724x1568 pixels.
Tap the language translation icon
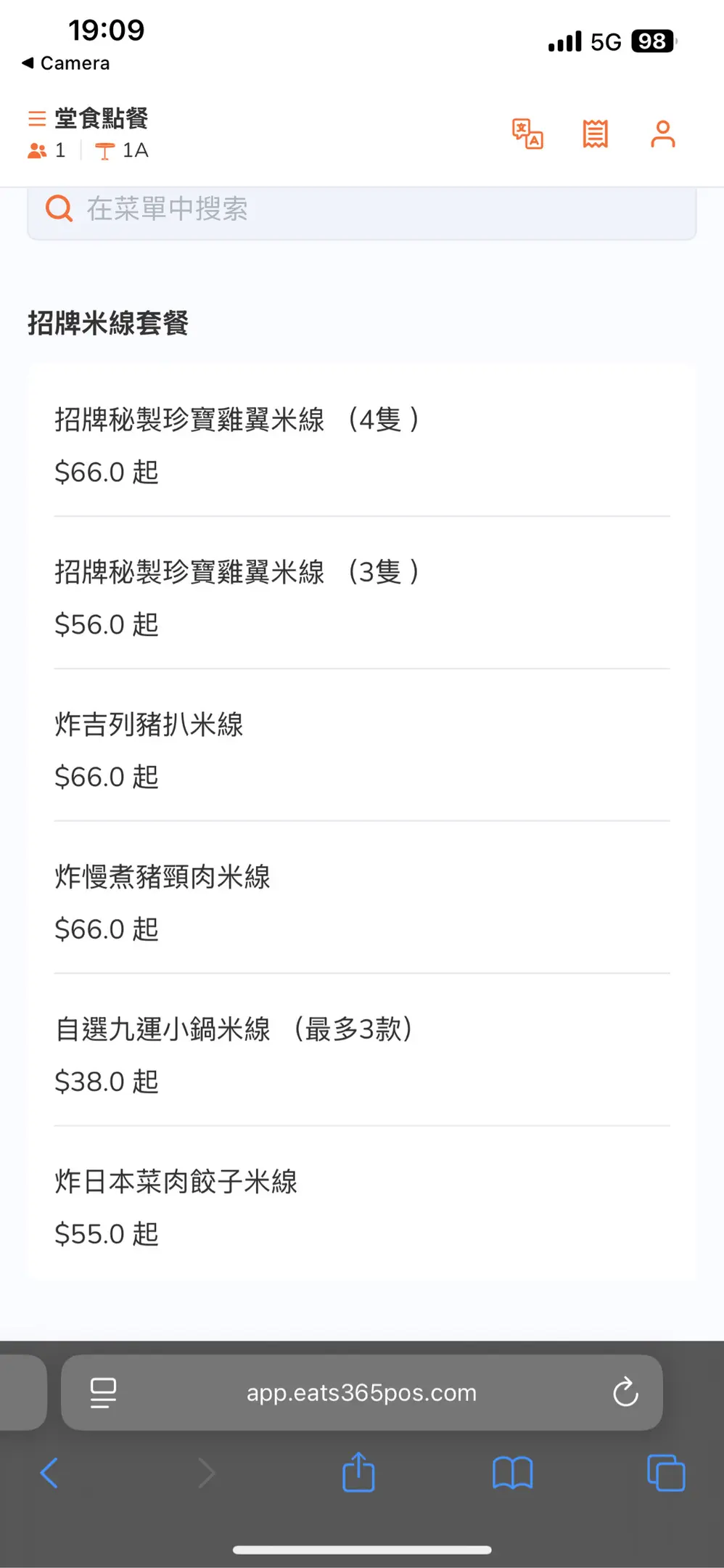click(527, 134)
